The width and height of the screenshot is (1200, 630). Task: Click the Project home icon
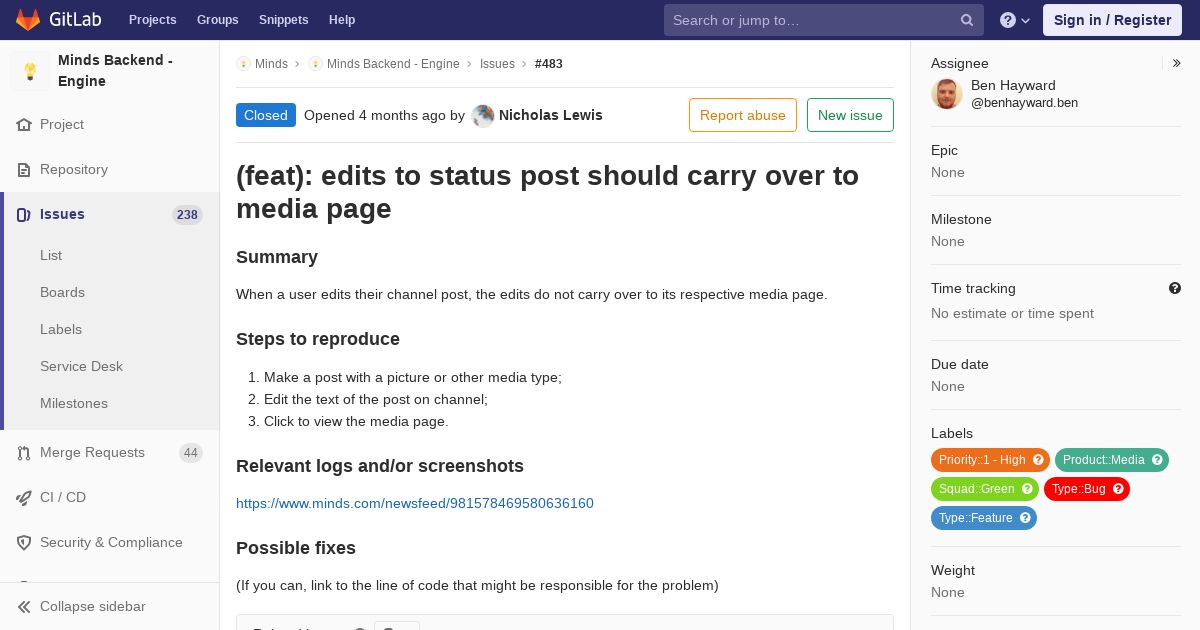click(24, 125)
